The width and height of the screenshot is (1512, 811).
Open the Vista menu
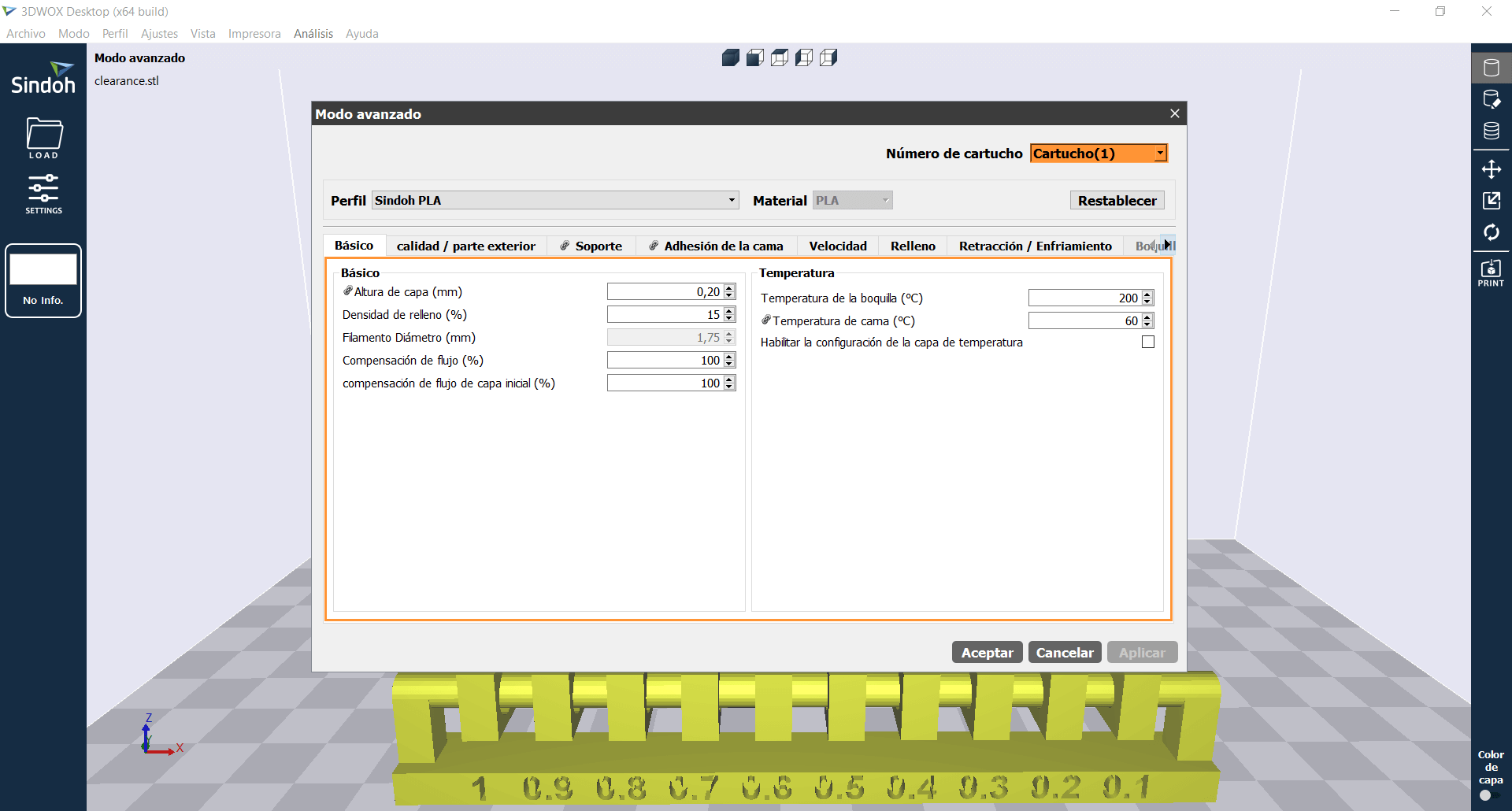(203, 34)
